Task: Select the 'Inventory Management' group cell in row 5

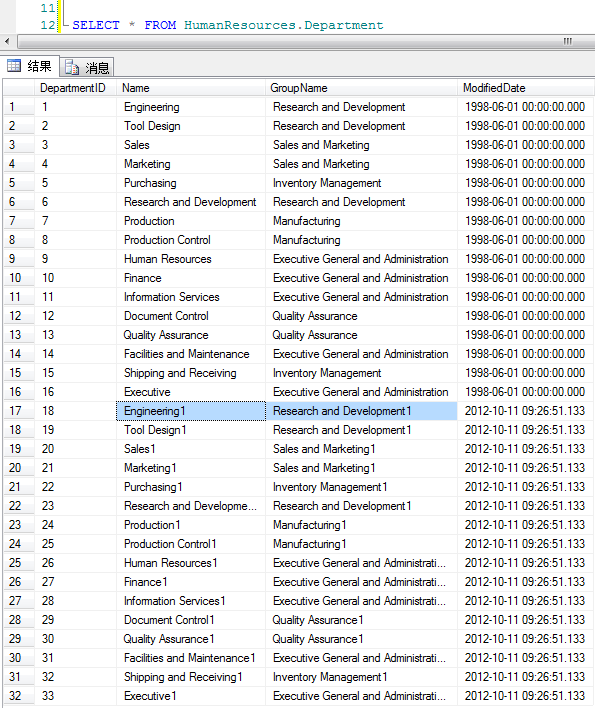Action: click(x=361, y=183)
